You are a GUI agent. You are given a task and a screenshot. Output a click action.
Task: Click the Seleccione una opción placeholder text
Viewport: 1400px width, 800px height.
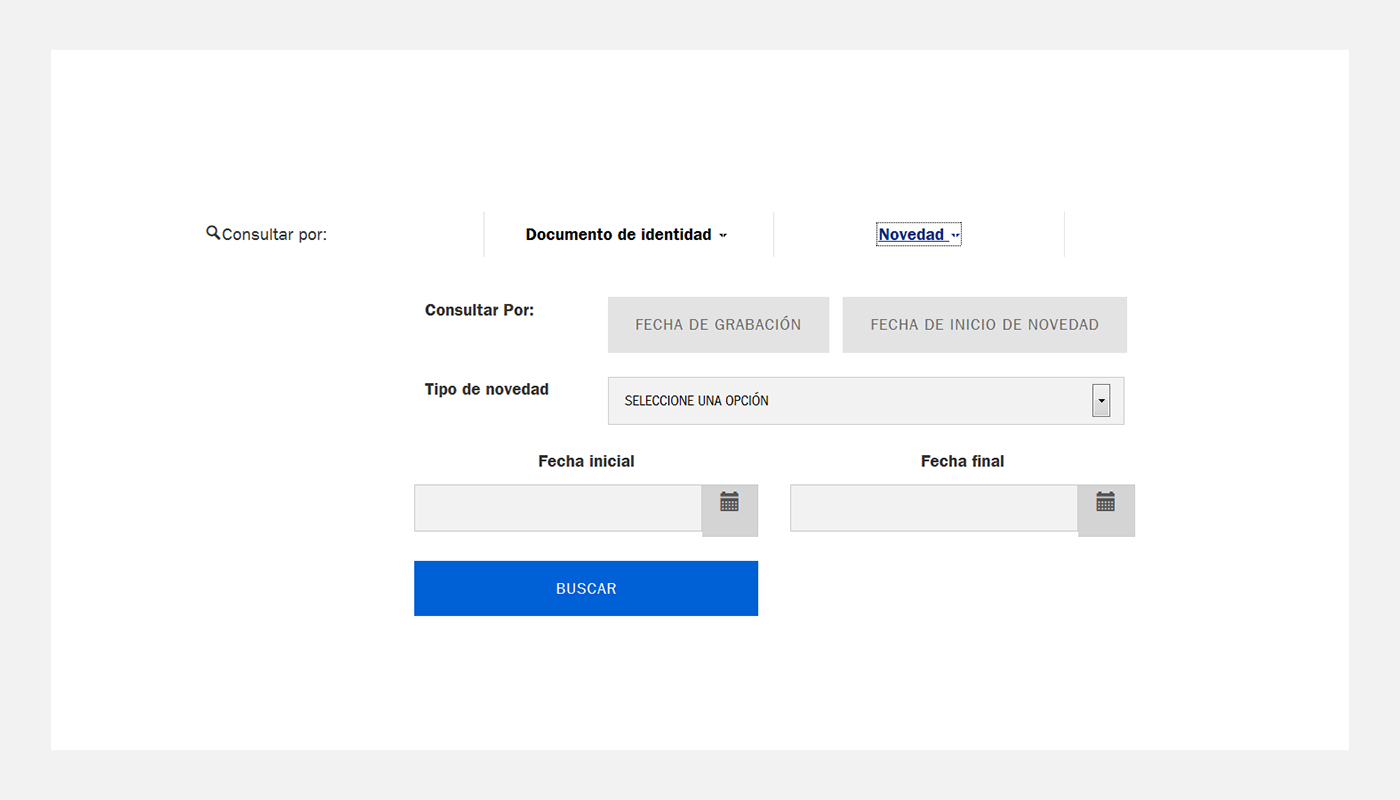click(696, 400)
